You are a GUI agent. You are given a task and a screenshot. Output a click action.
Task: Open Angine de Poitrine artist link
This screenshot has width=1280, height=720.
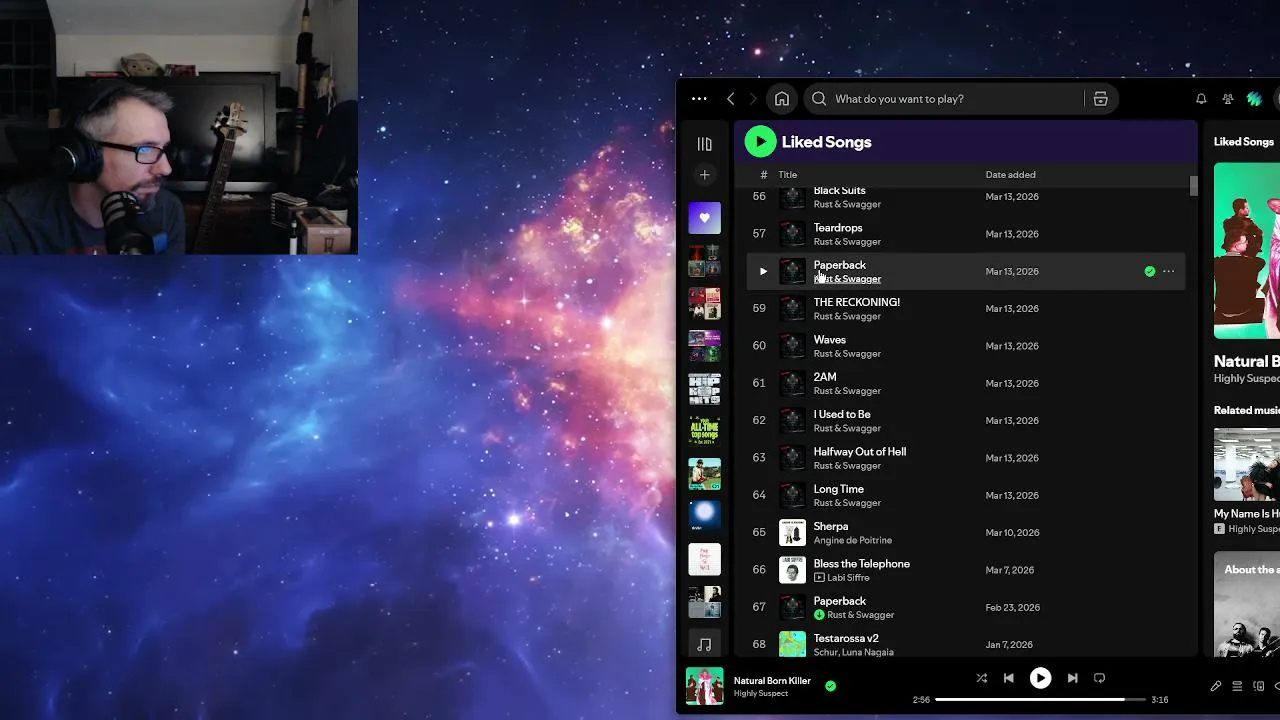coord(853,540)
